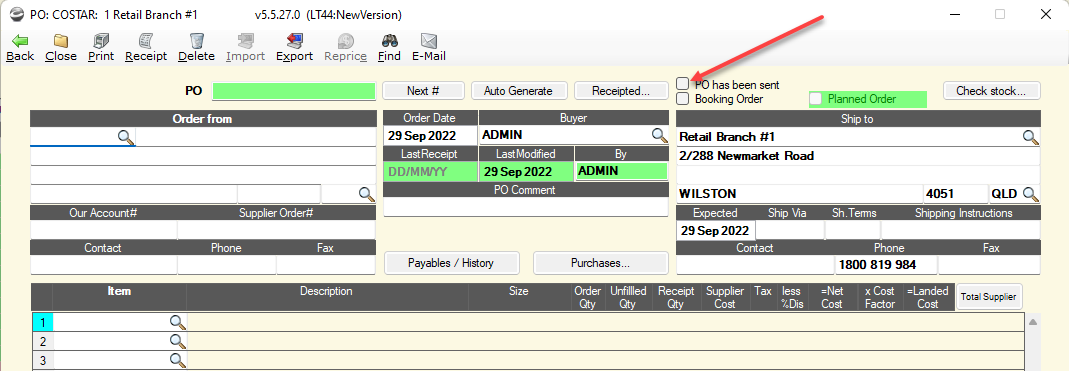Click the Print toolbar icon
The width and height of the screenshot is (1069, 371).
point(101,41)
